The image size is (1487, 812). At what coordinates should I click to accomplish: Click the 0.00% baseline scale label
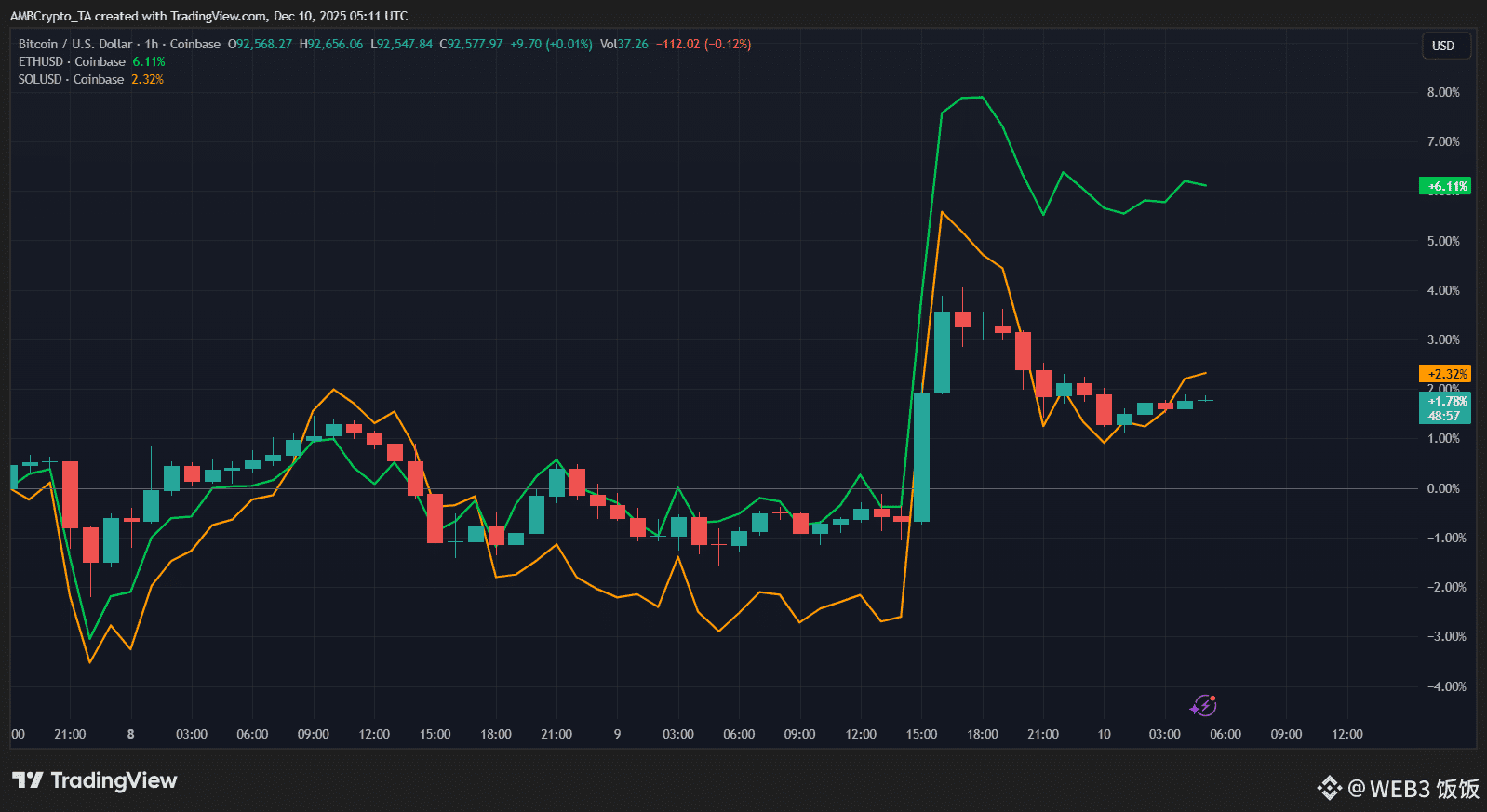coord(1443,488)
